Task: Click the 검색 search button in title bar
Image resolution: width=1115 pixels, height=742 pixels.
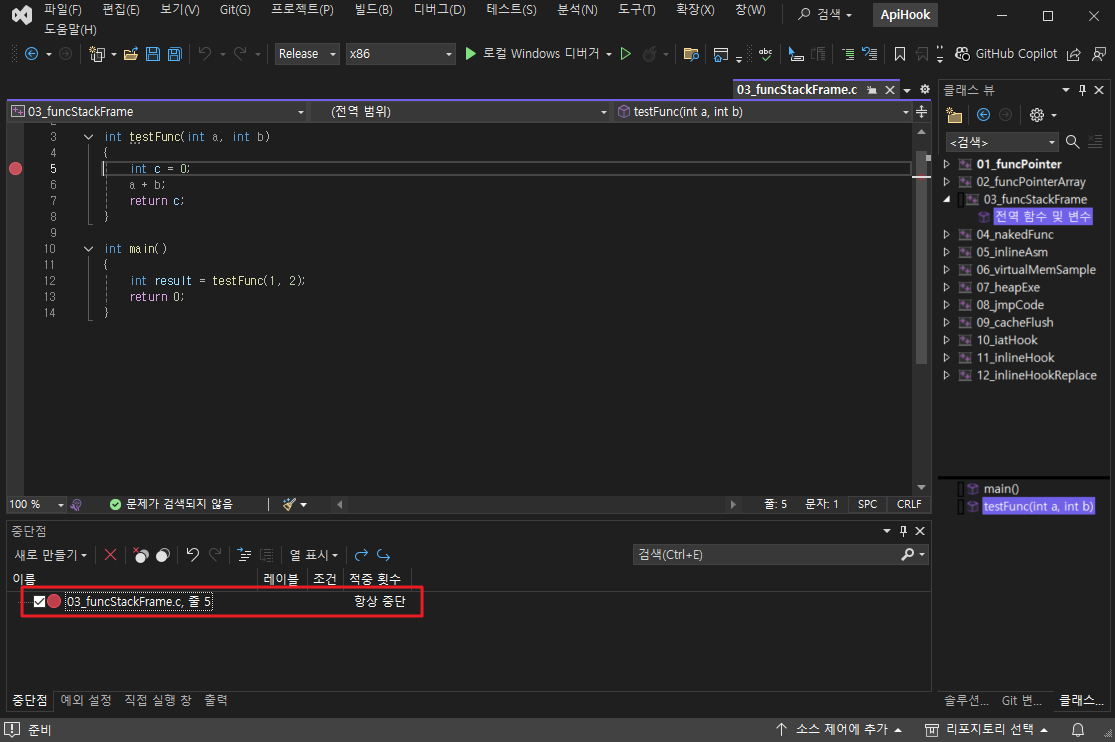Action: click(x=825, y=14)
